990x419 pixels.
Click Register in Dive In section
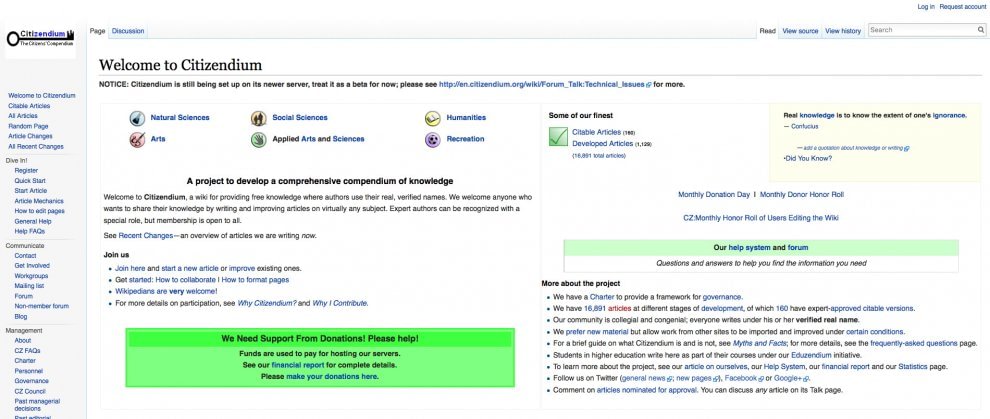point(27,170)
